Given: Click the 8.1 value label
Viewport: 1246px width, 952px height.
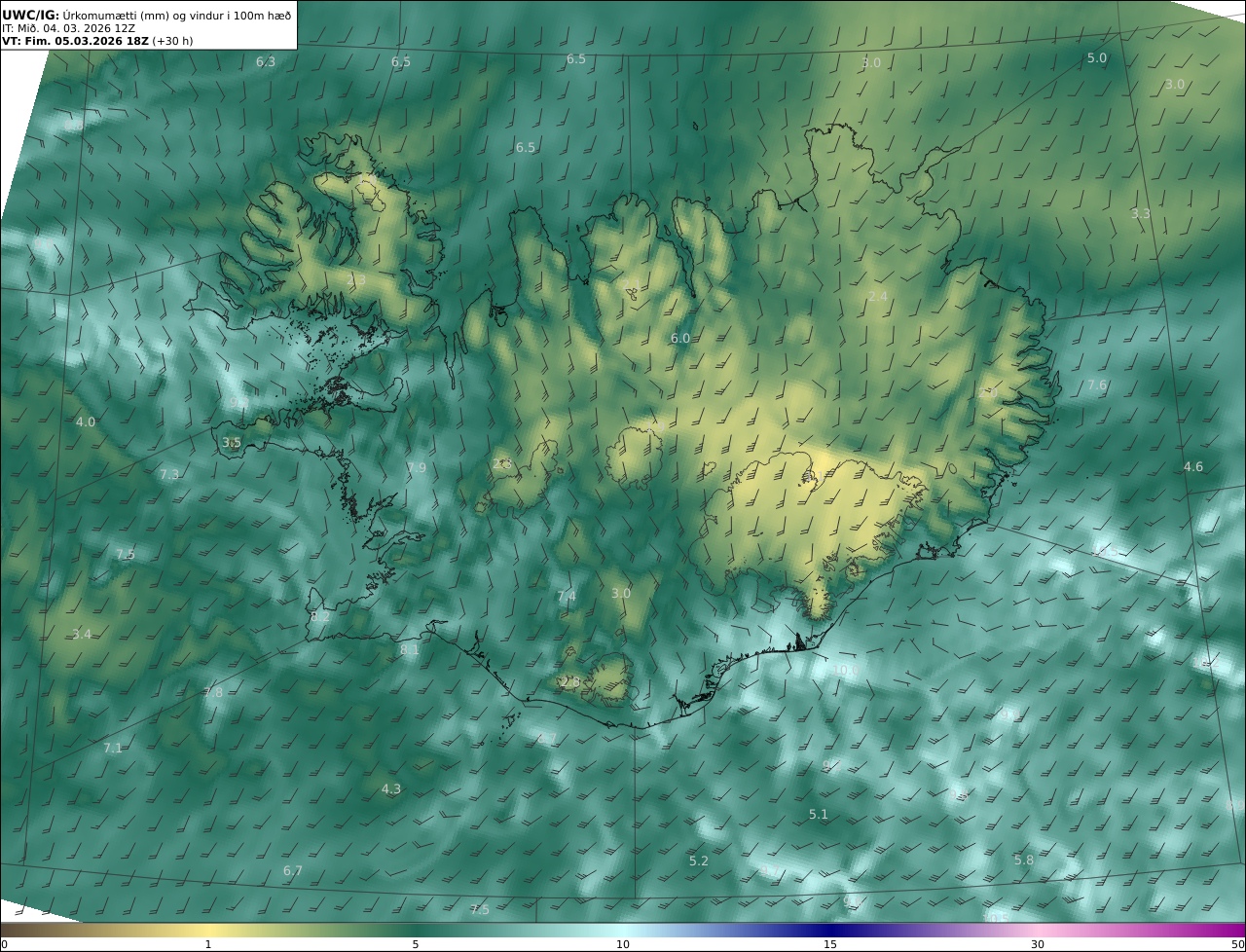Looking at the screenshot, I should 410,649.
